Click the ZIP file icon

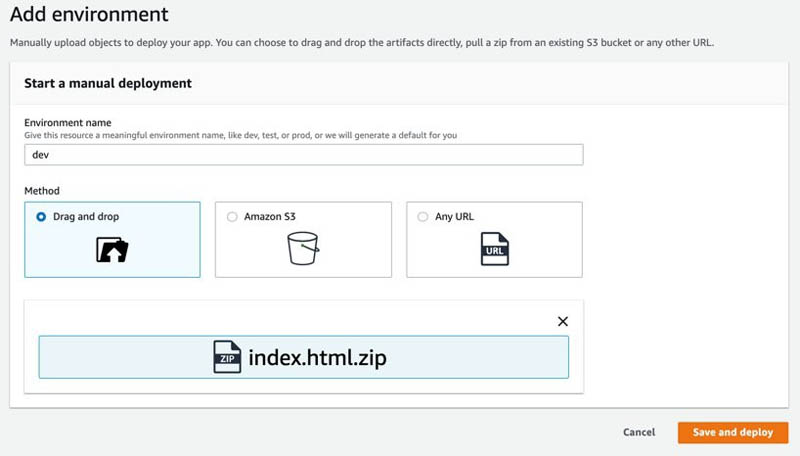(227, 357)
